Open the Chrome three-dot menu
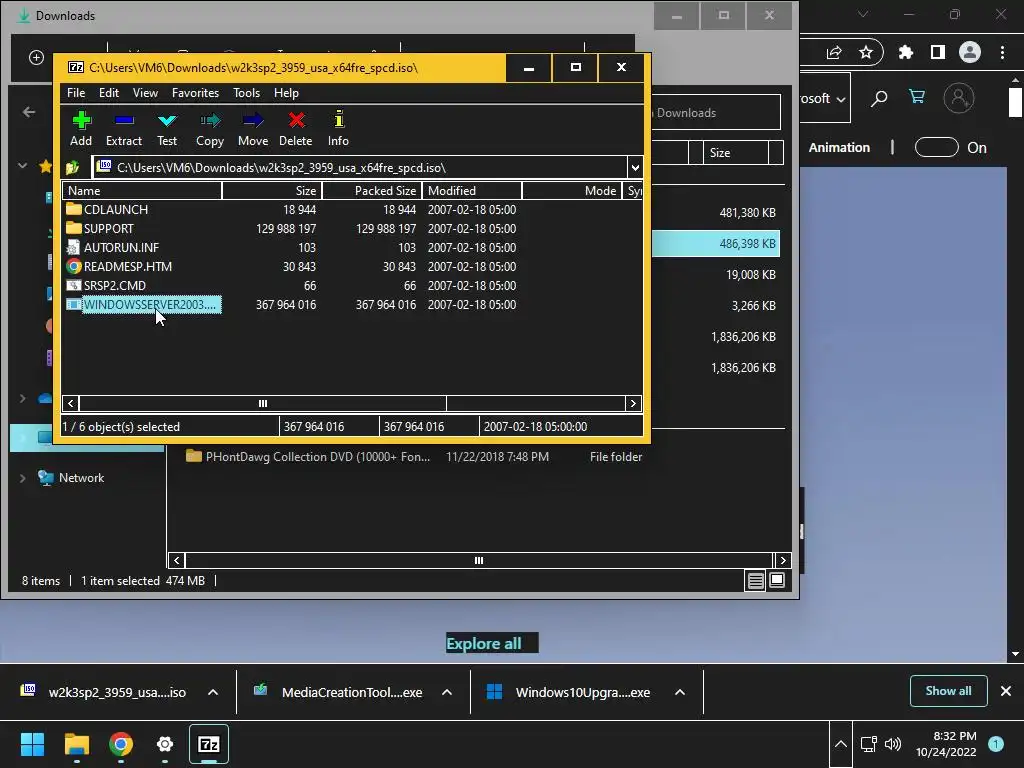Screen dimensions: 1024x768 pyautogui.click(x=1002, y=52)
